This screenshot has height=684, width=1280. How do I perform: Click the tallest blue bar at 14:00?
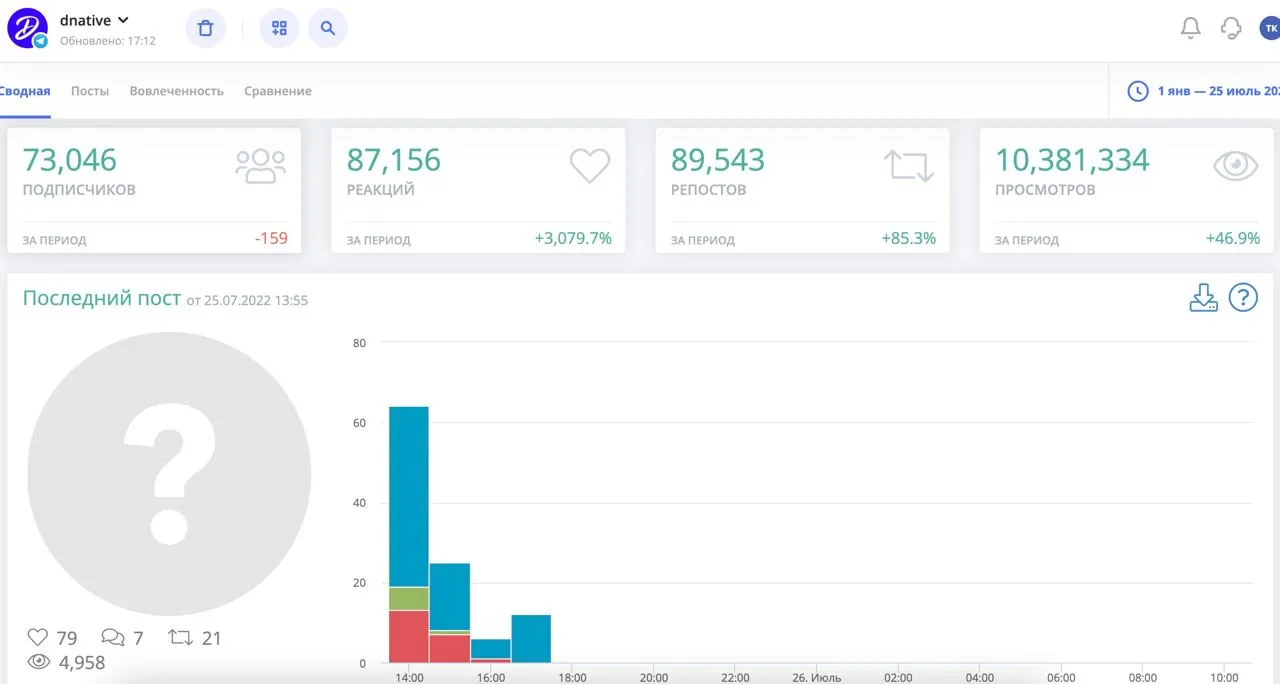tap(409, 496)
